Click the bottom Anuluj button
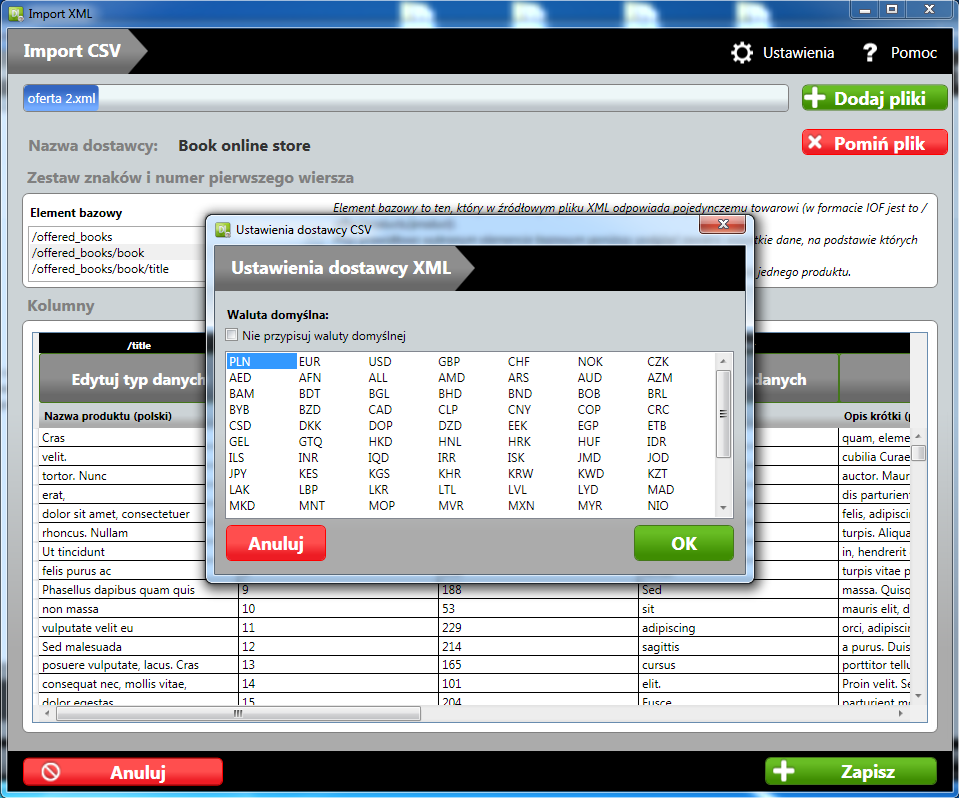This screenshot has height=798, width=959. pyautogui.click(x=123, y=772)
